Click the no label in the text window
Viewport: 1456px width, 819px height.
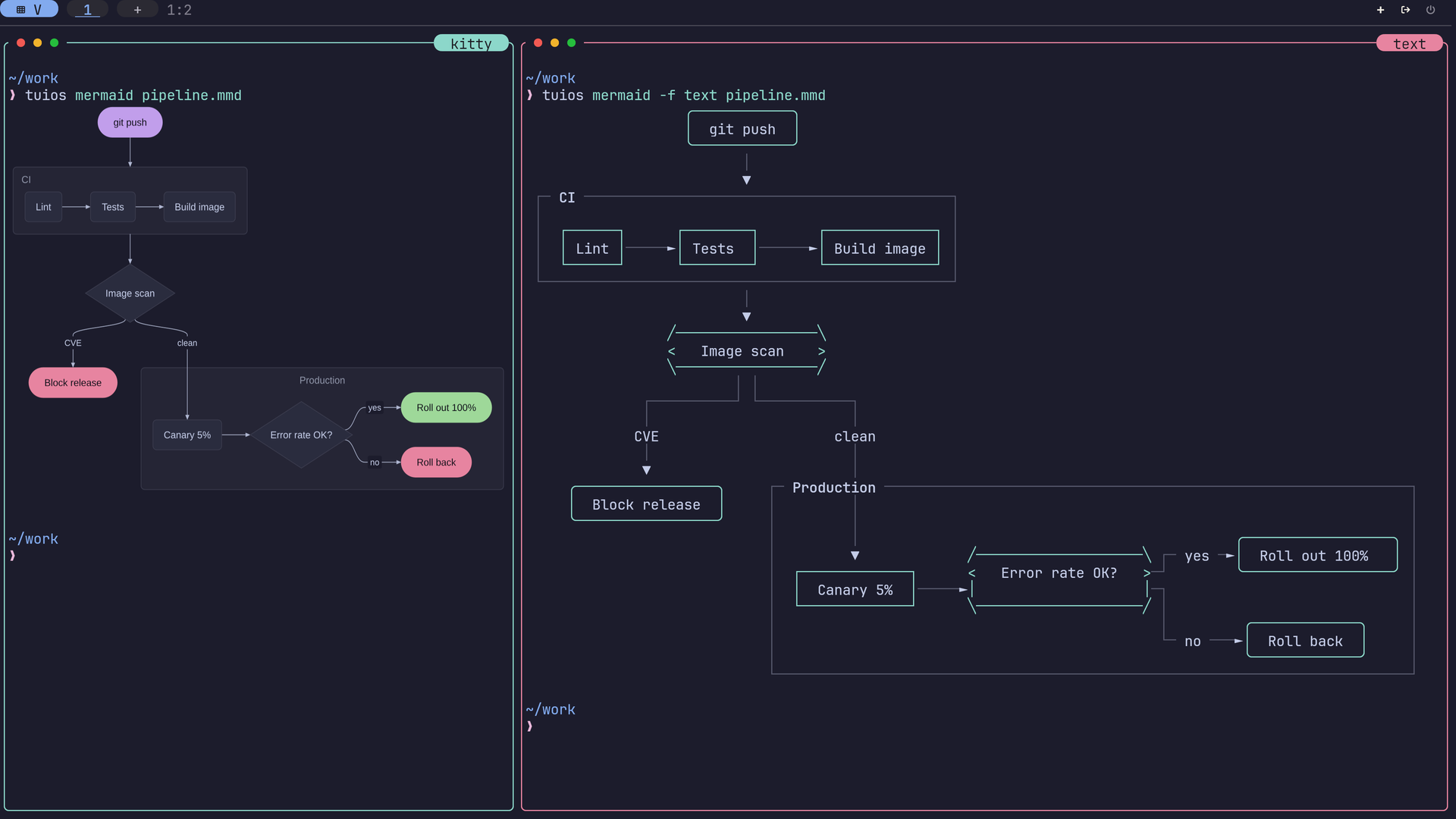coord(1192,642)
